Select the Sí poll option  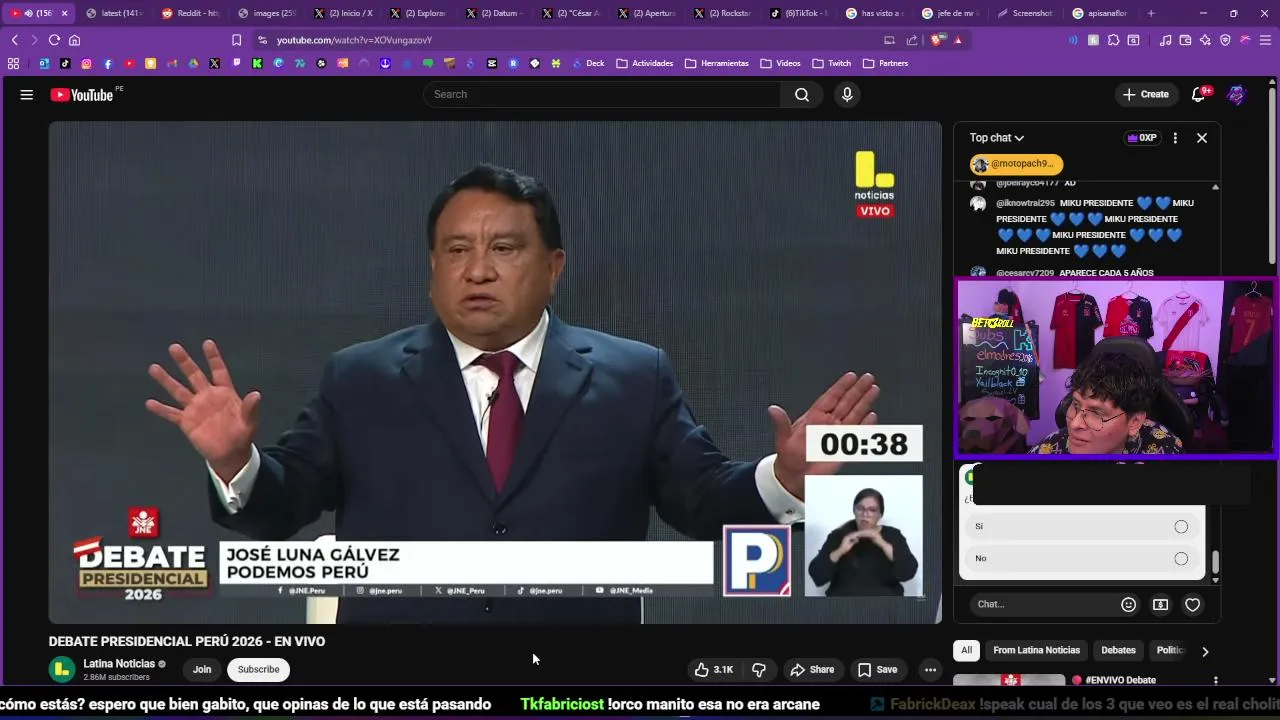[1082, 526]
